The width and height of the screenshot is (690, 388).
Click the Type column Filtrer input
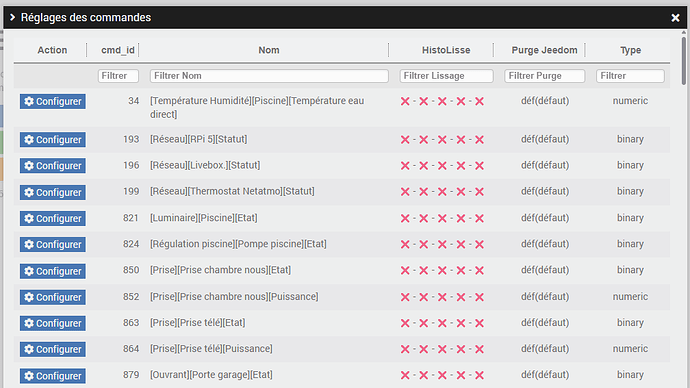630,76
